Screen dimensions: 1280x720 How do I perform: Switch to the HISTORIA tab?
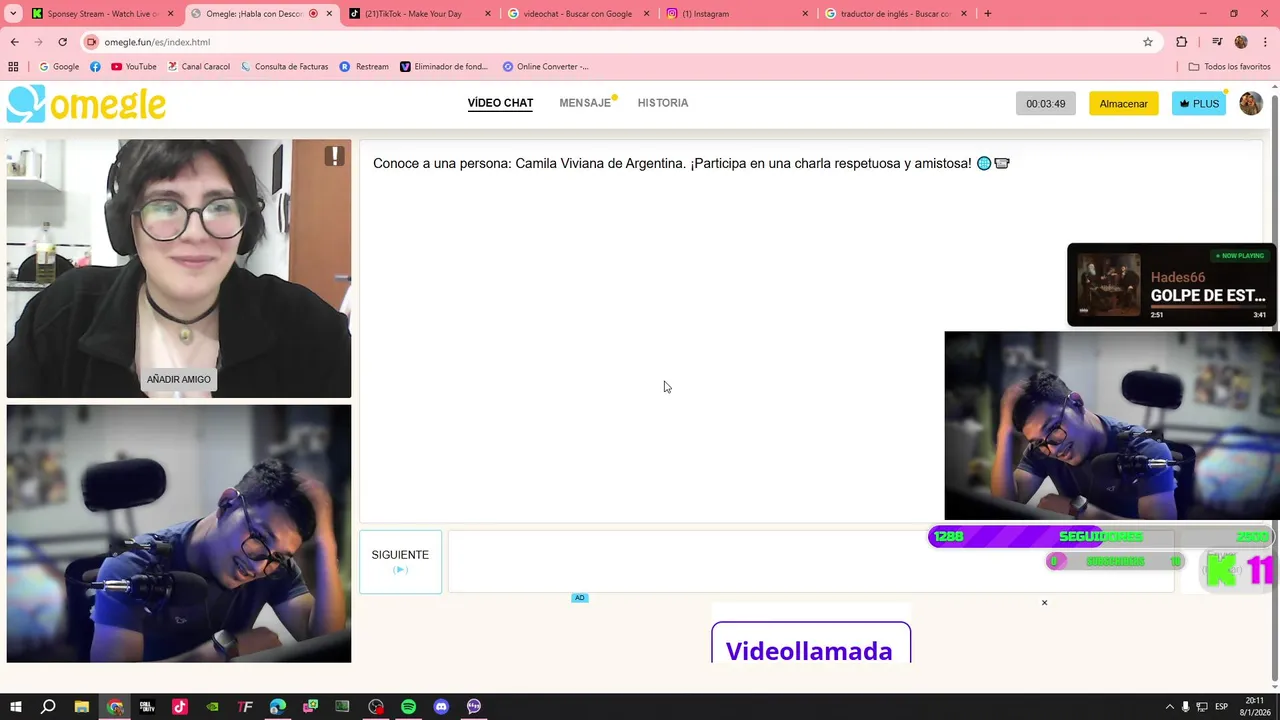[x=663, y=103]
